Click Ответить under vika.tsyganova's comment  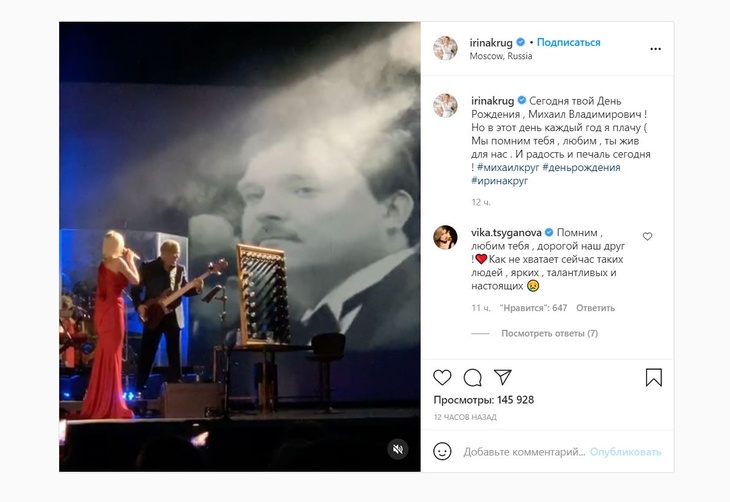[x=595, y=308]
